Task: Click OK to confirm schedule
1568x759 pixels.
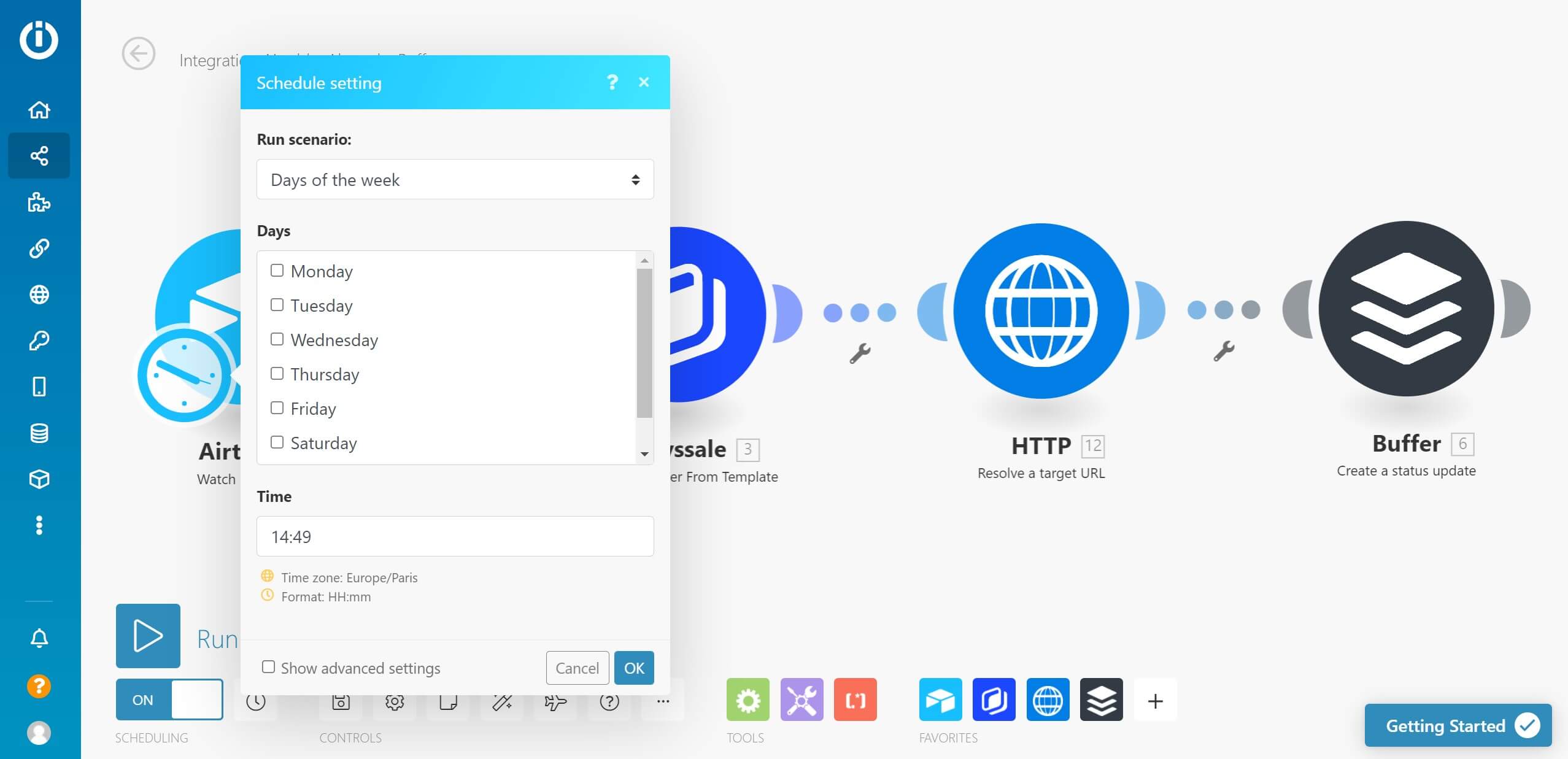Action: tap(634, 667)
